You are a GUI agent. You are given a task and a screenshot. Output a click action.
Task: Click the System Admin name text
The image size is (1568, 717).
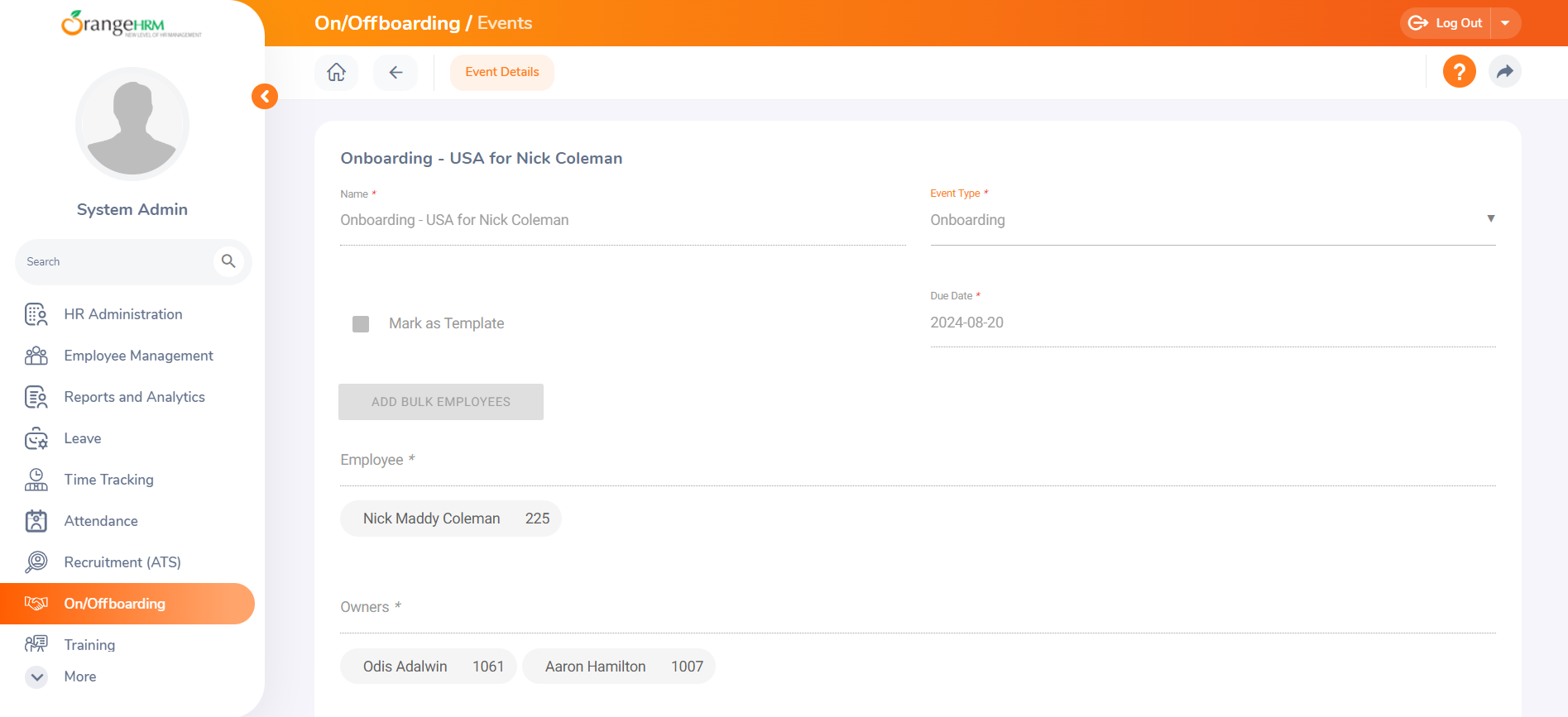click(x=132, y=209)
